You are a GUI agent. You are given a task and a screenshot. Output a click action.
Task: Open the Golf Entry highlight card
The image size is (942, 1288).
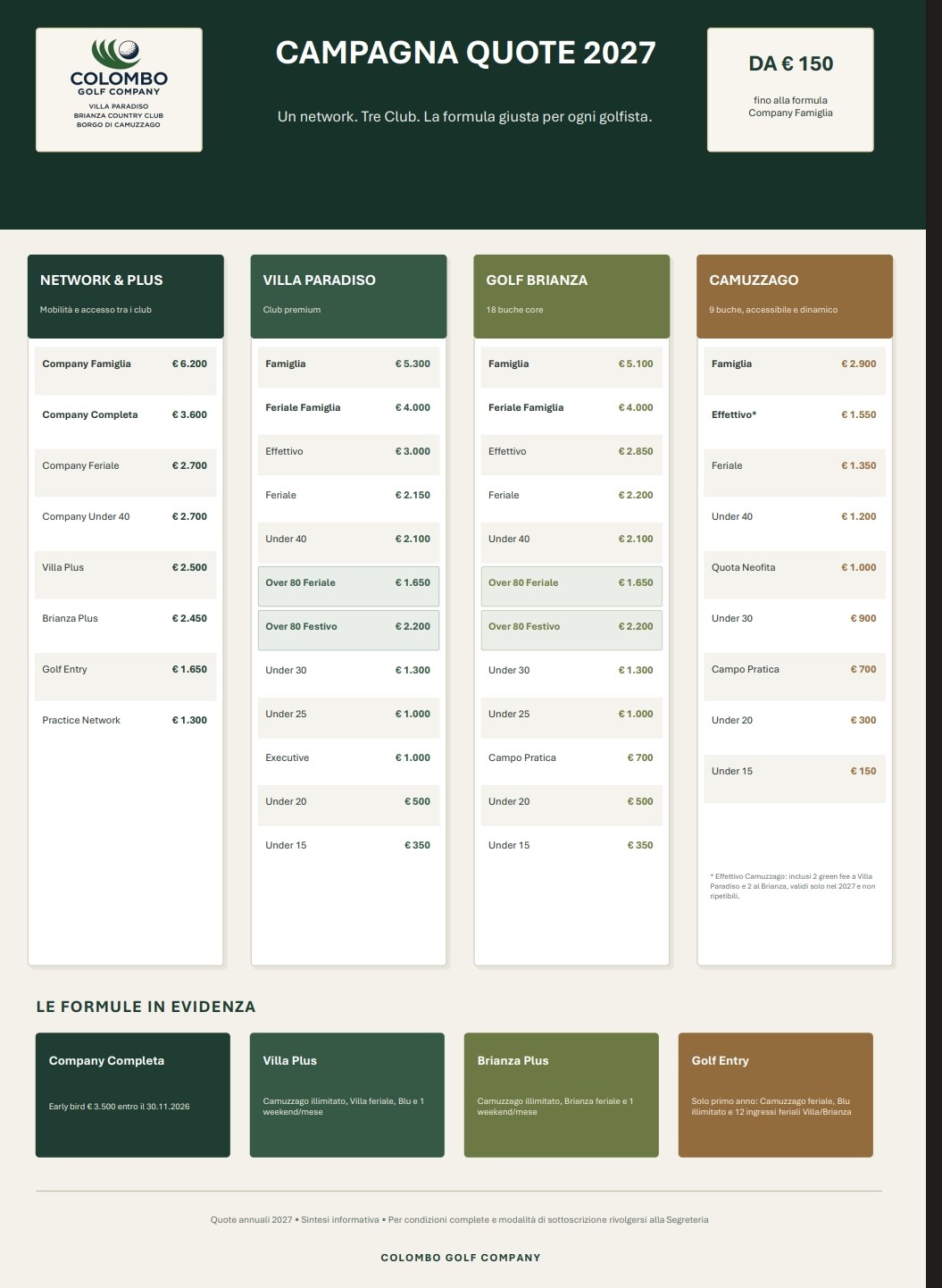coord(776,1095)
